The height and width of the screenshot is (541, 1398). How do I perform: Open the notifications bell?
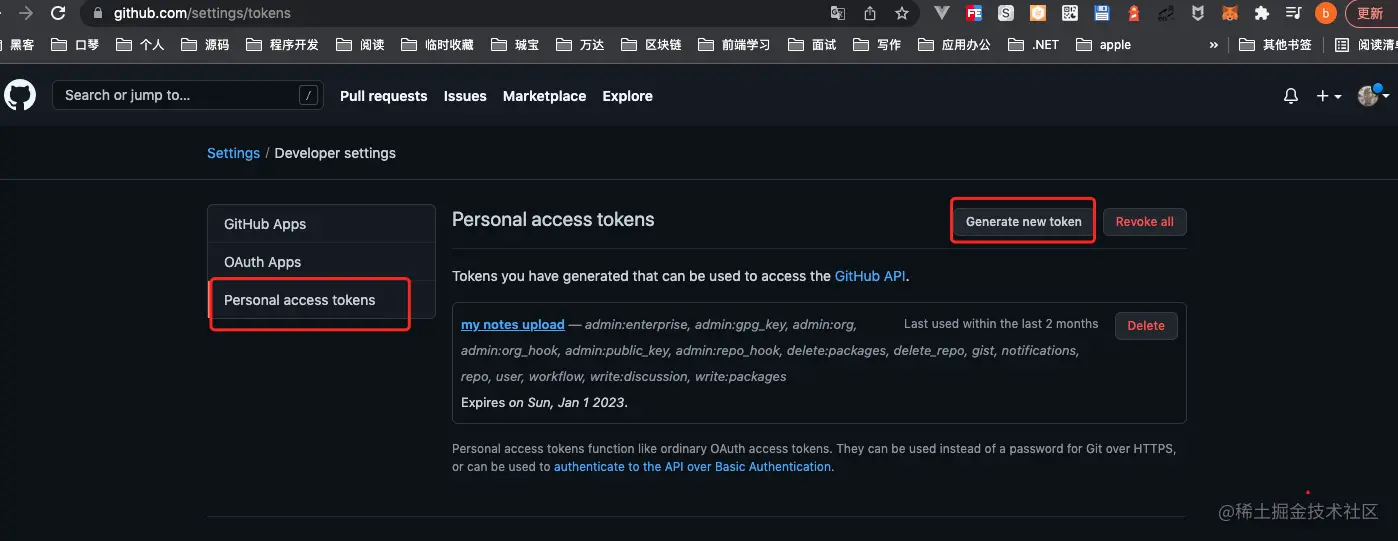pyautogui.click(x=1291, y=96)
